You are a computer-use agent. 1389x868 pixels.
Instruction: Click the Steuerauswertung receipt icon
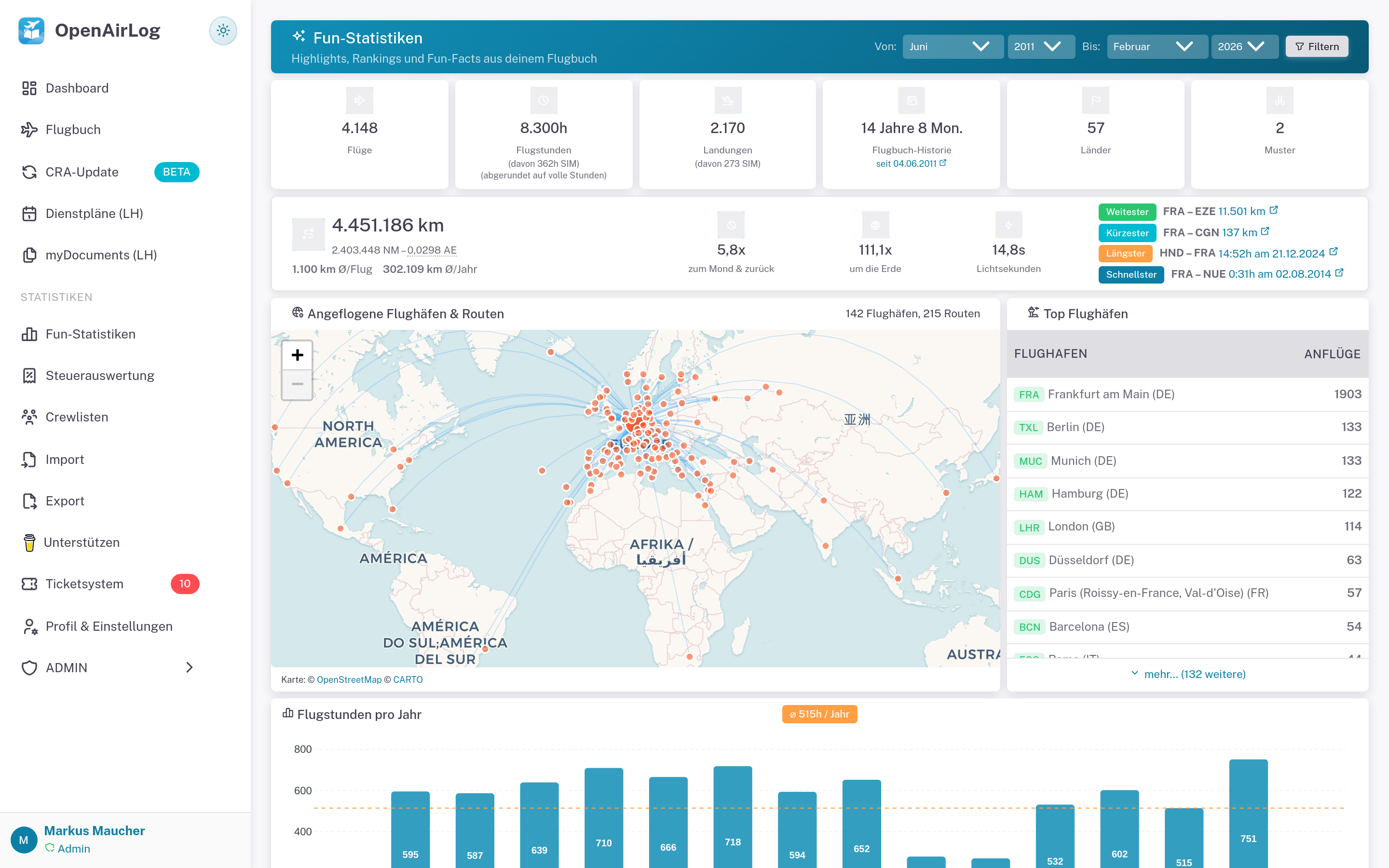click(29, 376)
